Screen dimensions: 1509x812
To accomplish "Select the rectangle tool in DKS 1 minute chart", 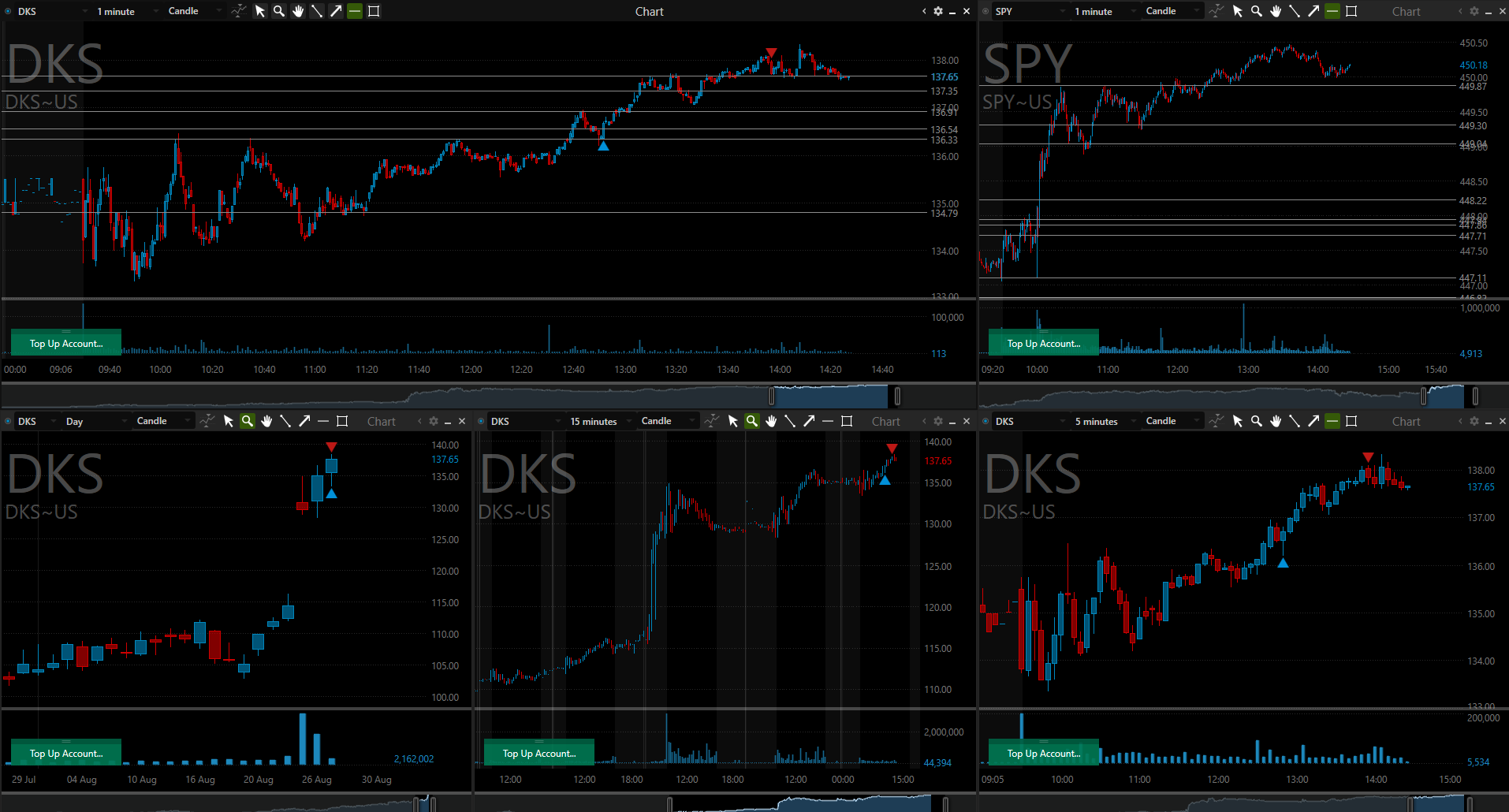I will point(374,11).
